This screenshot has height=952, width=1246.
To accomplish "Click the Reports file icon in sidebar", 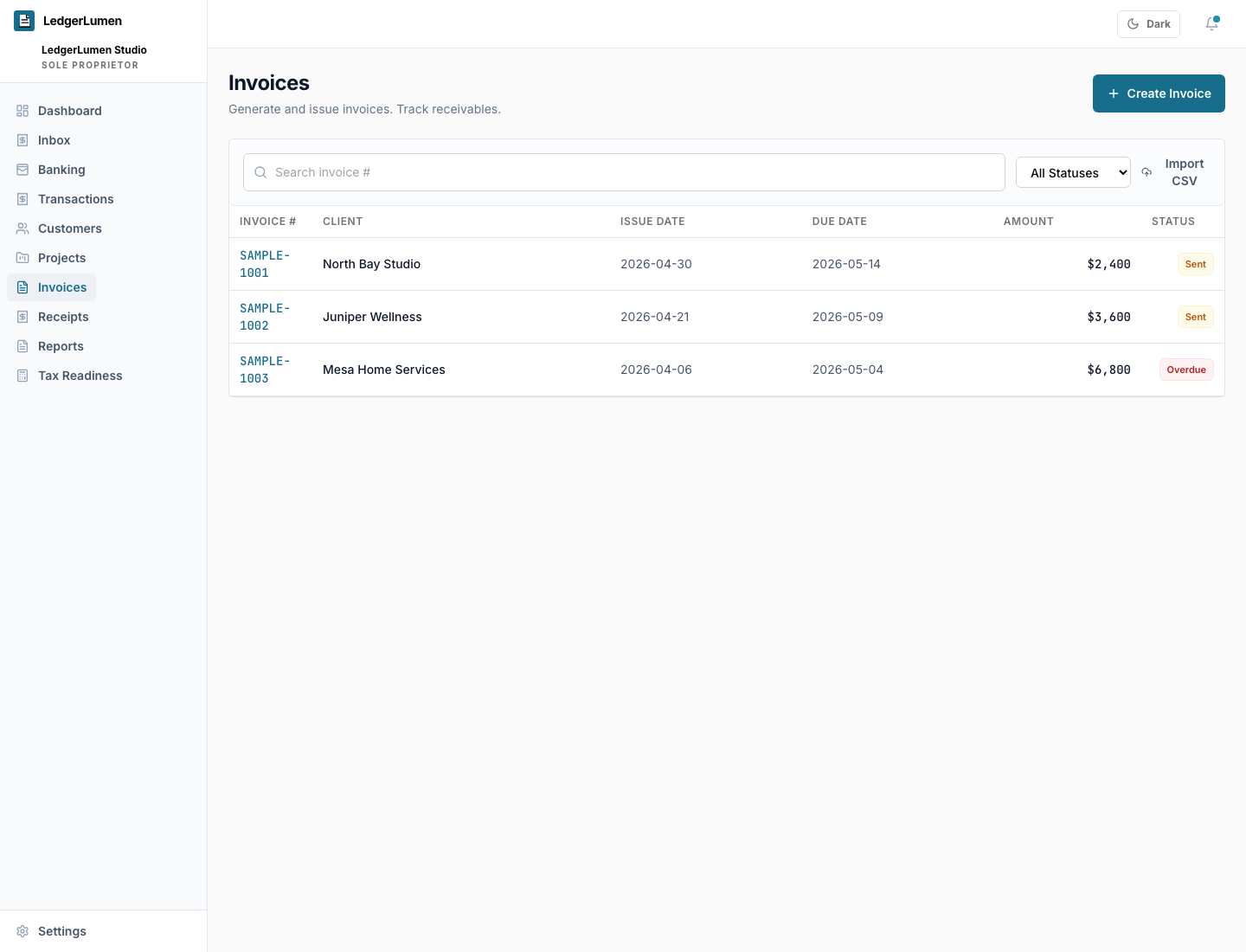I will click(x=22, y=346).
